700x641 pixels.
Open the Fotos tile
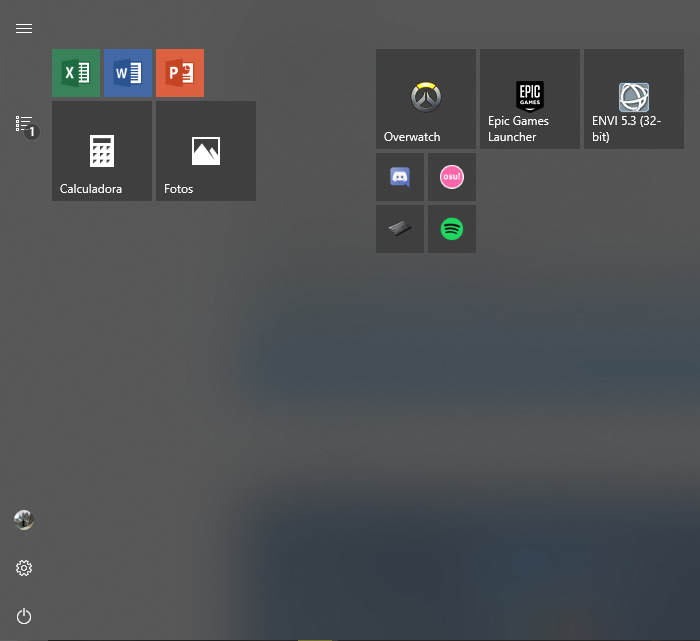206,151
